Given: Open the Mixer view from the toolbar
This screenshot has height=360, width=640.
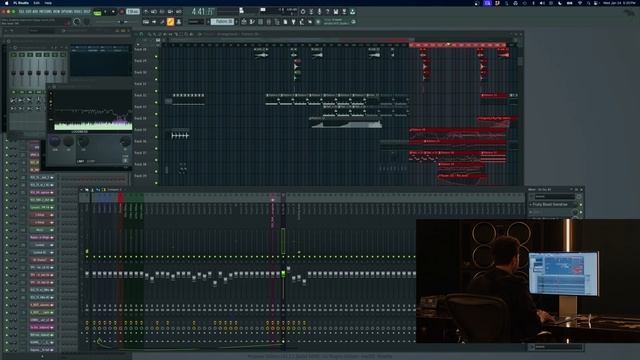Looking at the screenshot, I should pos(269,22).
